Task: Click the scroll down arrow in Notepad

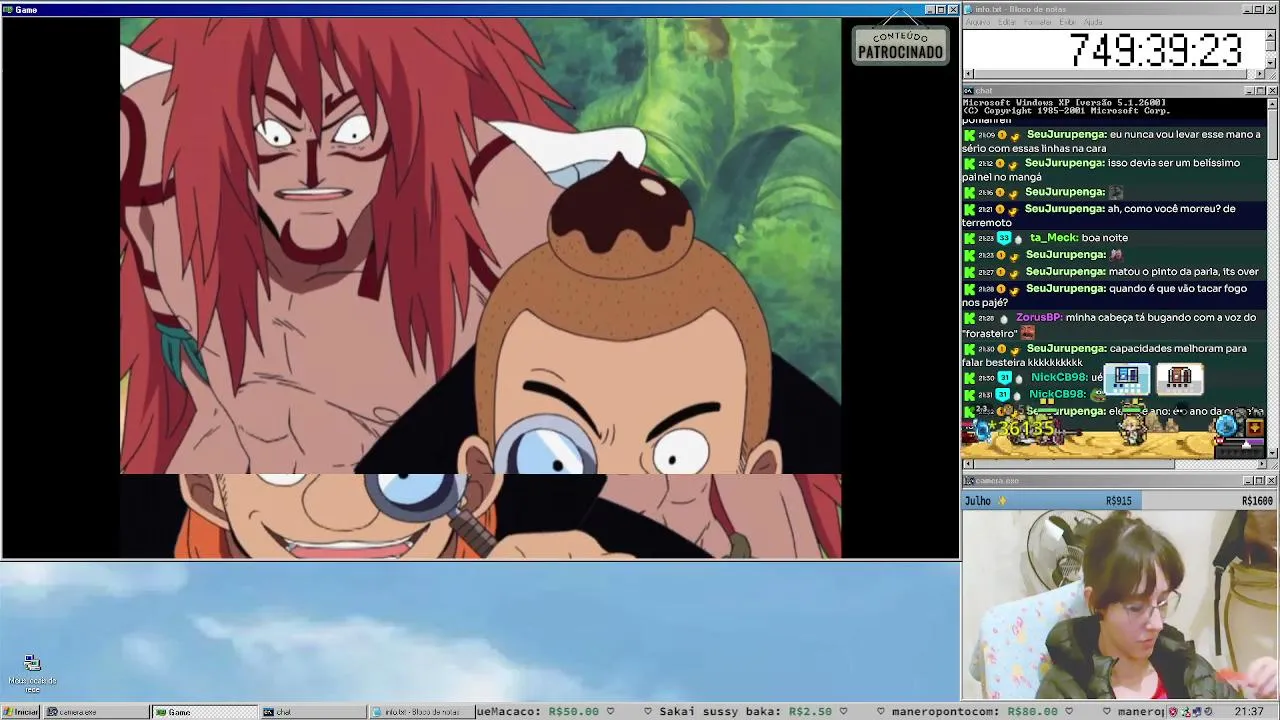Action: (1271, 63)
